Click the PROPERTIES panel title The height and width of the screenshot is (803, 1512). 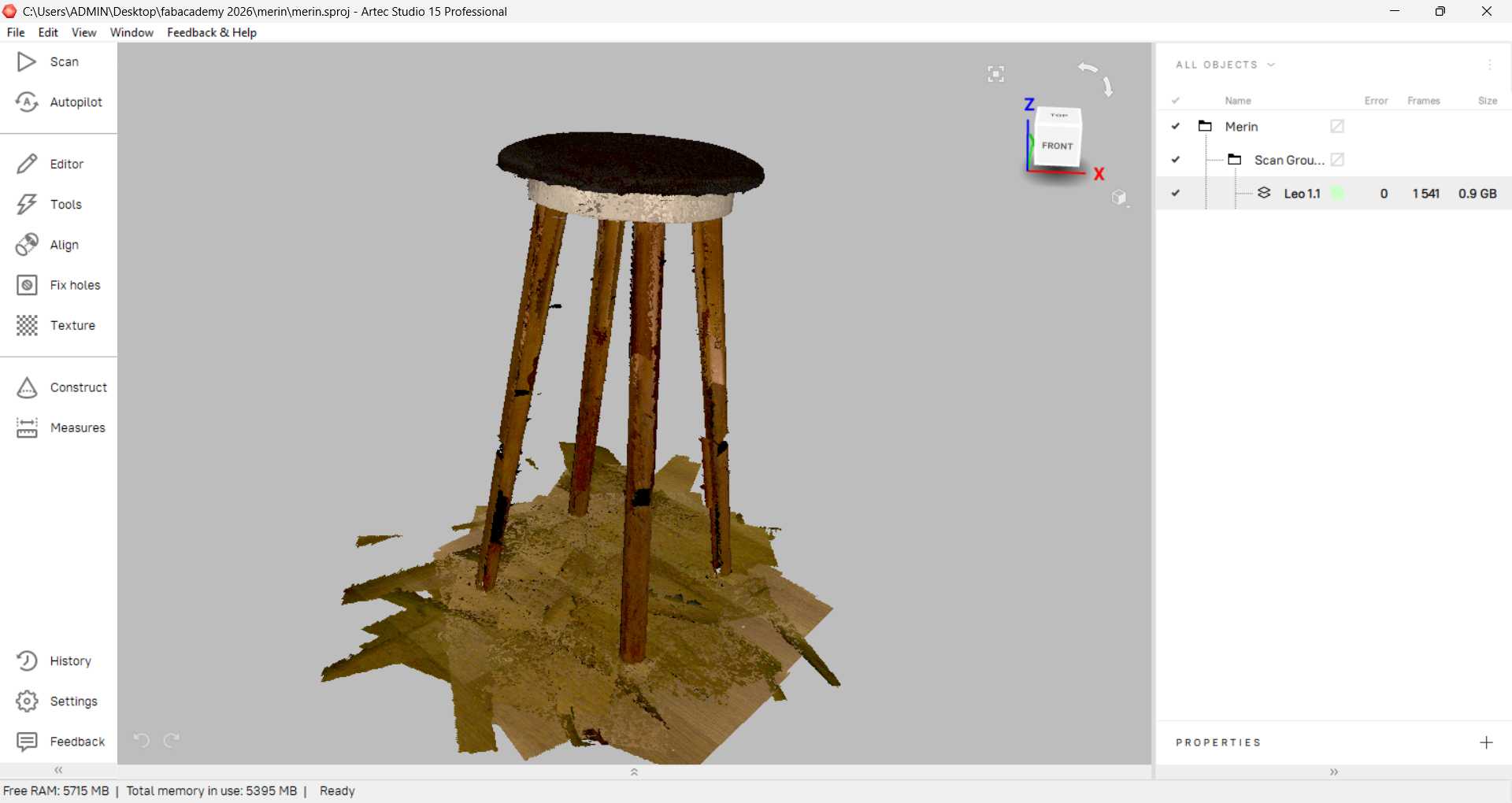click(x=1218, y=742)
